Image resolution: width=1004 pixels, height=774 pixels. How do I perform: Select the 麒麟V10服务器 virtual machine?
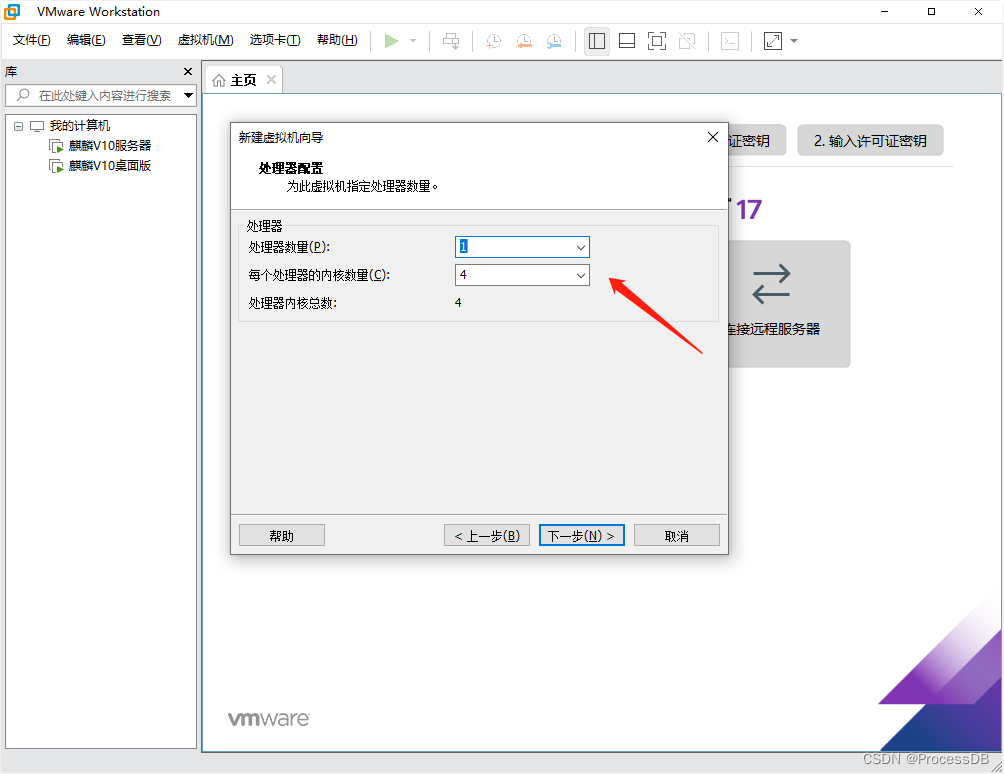click(109, 146)
